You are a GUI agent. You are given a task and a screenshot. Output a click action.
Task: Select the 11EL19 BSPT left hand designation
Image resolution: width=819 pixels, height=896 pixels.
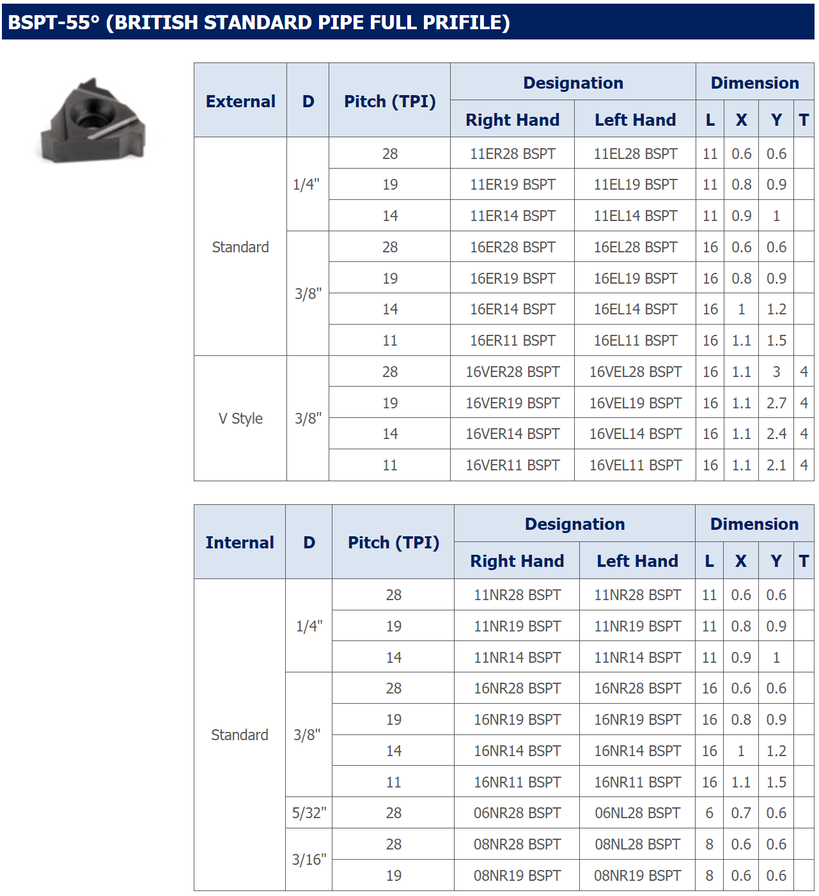(635, 185)
